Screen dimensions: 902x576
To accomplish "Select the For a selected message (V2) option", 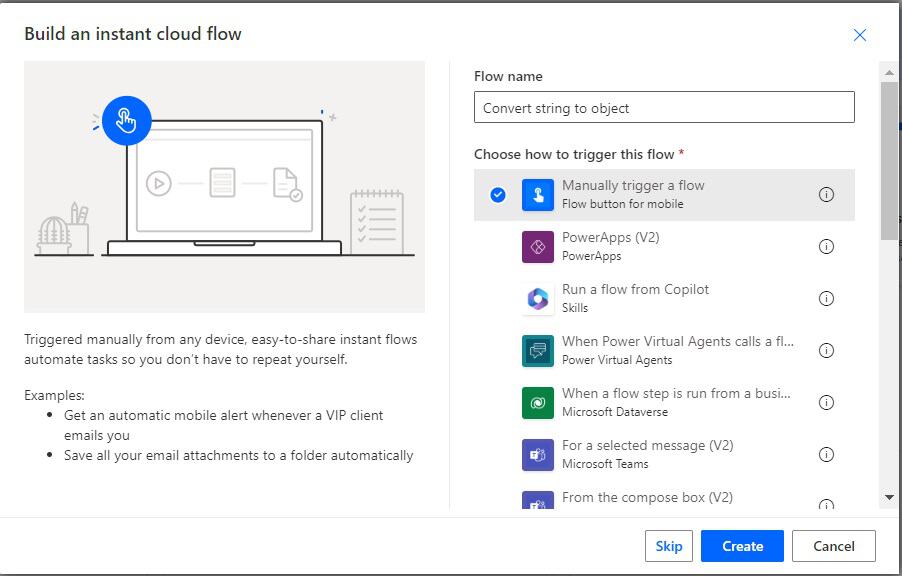I will [x=664, y=455].
